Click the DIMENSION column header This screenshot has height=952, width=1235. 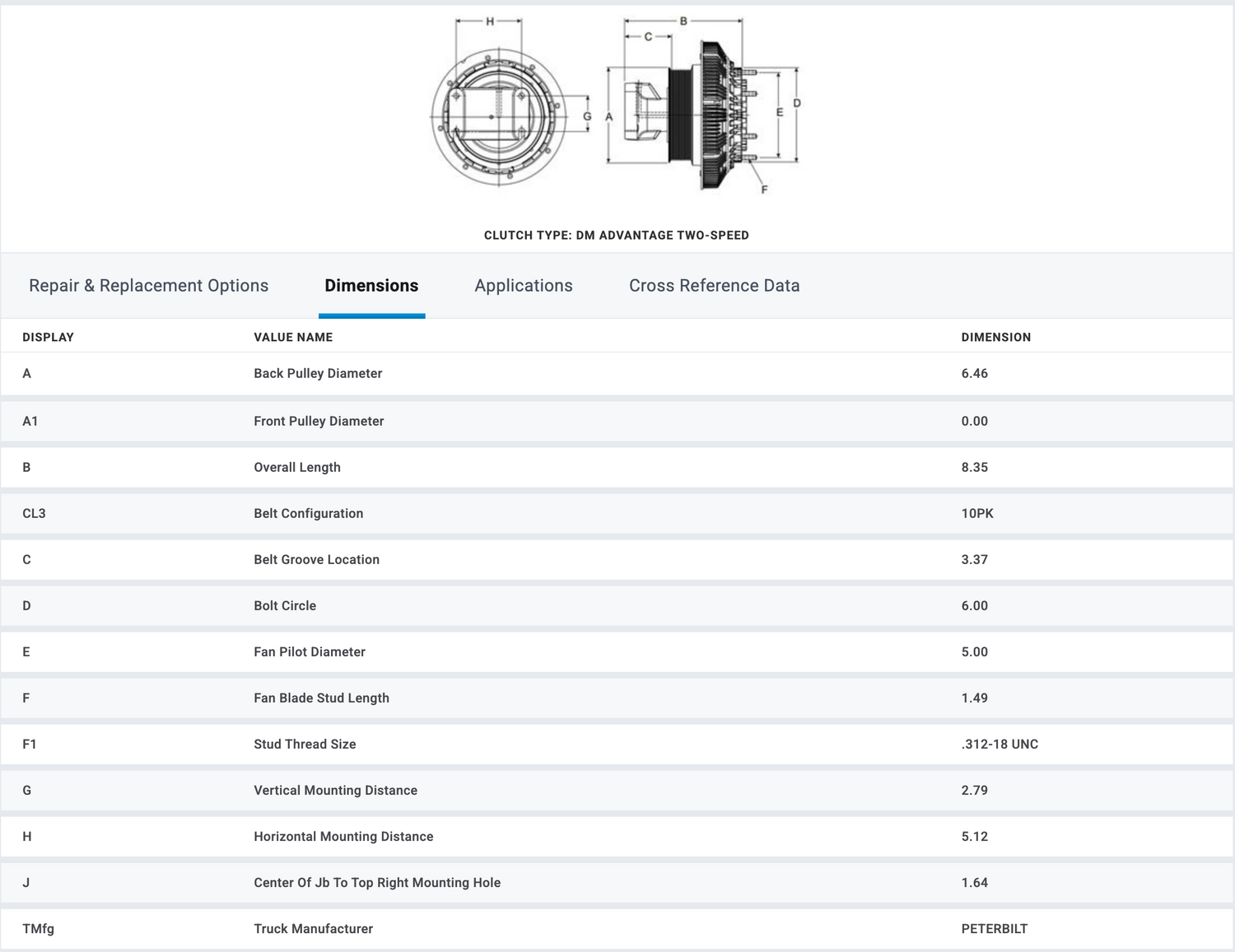pos(995,337)
